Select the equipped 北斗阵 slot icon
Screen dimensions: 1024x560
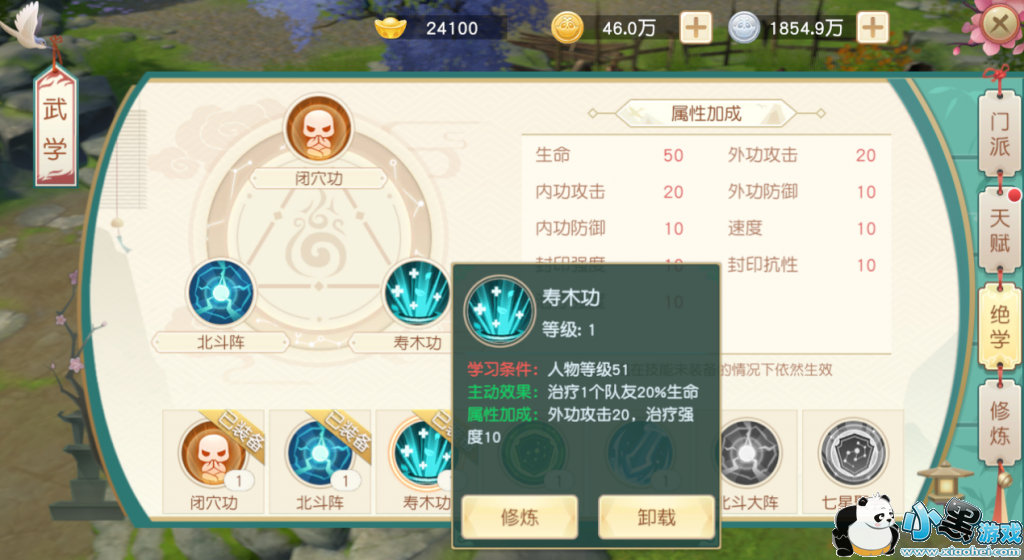click(x=221, y=293)
